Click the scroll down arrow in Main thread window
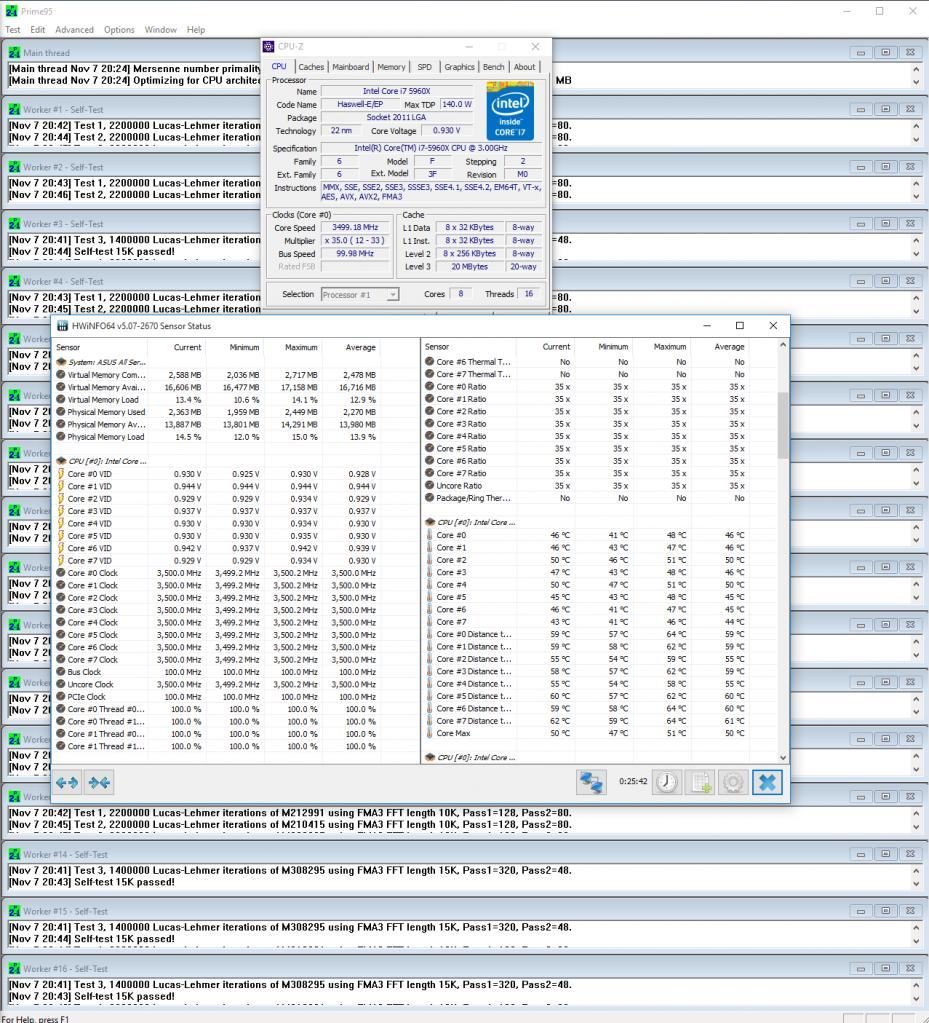Image resolution: width=929 pixels, height=1023 pixels. pos(917,82)
